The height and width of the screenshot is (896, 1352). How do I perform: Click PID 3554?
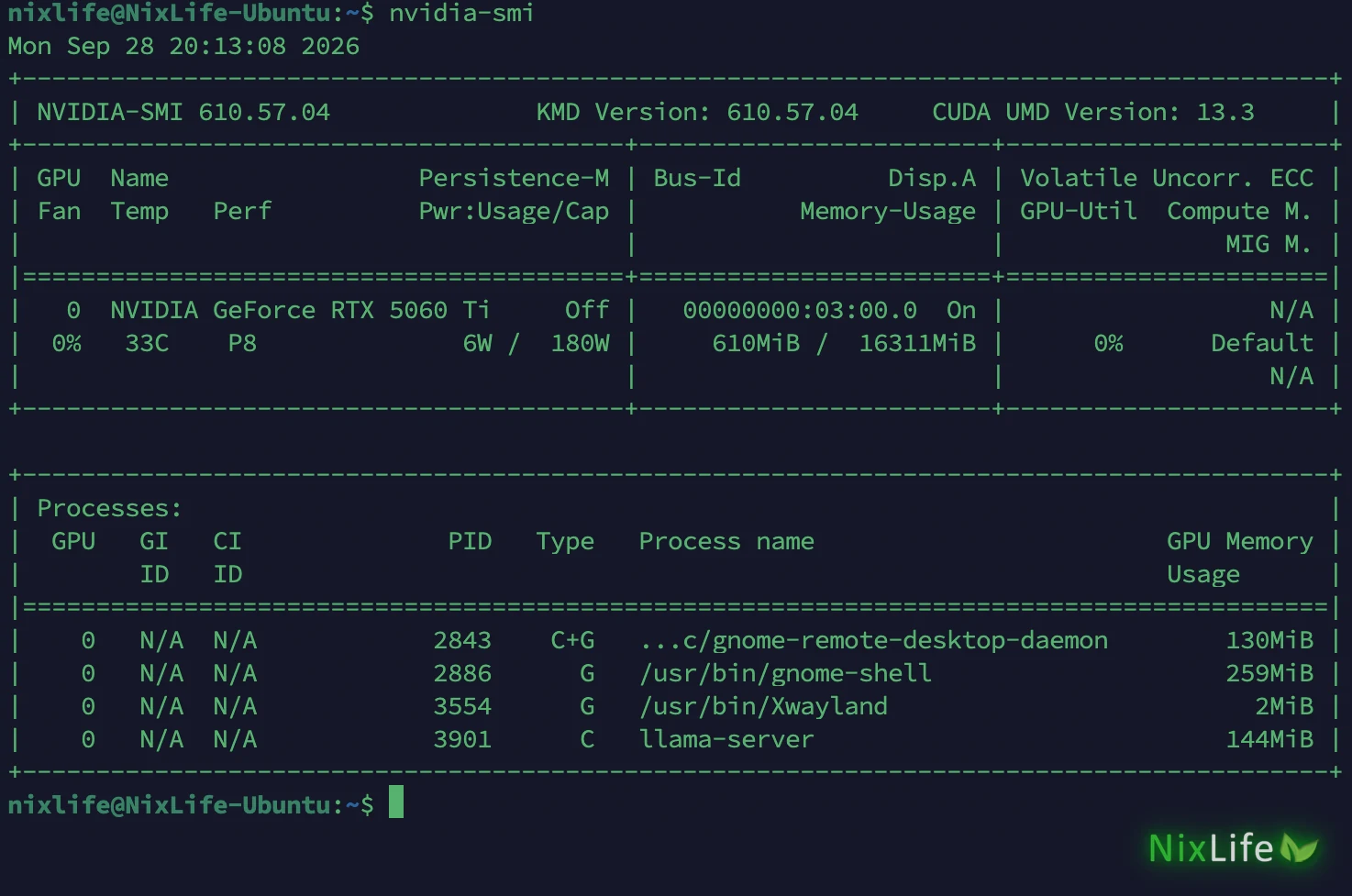tap(462, 706)
